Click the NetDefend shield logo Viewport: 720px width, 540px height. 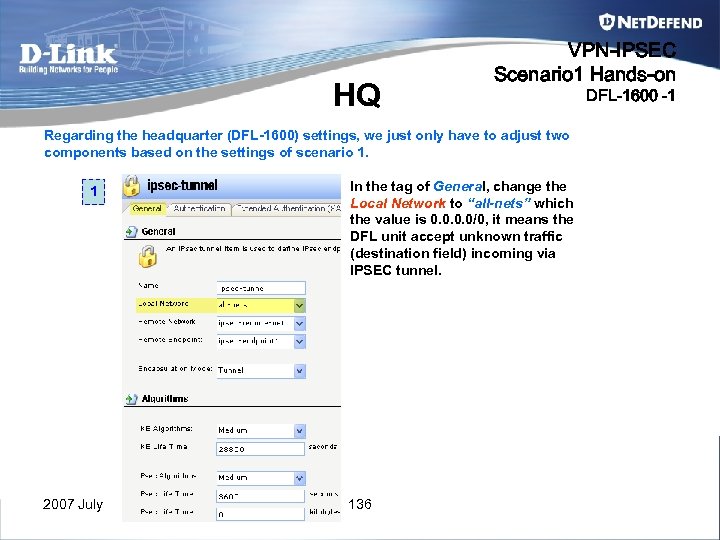coord(606,22)
